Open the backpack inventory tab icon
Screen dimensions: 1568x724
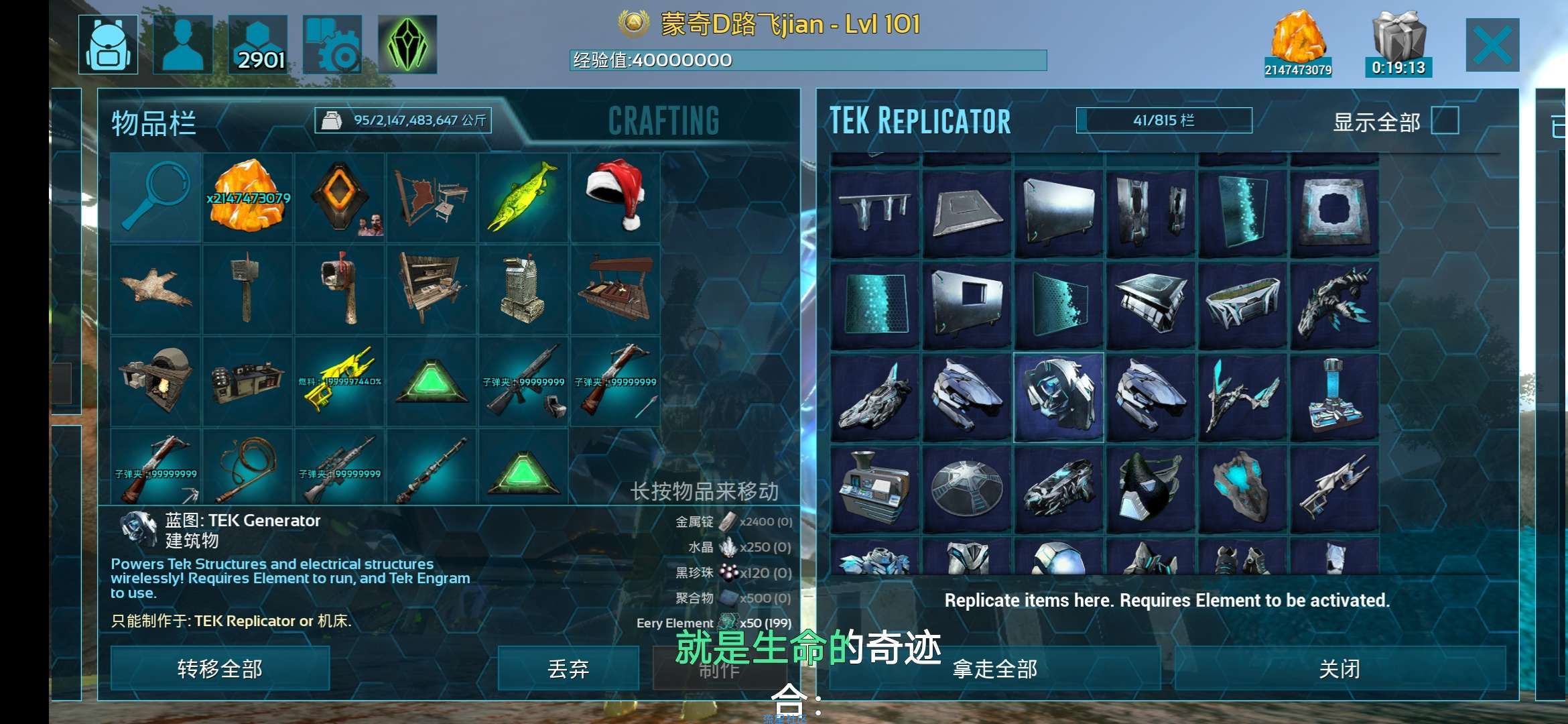(x=108, y=44)
